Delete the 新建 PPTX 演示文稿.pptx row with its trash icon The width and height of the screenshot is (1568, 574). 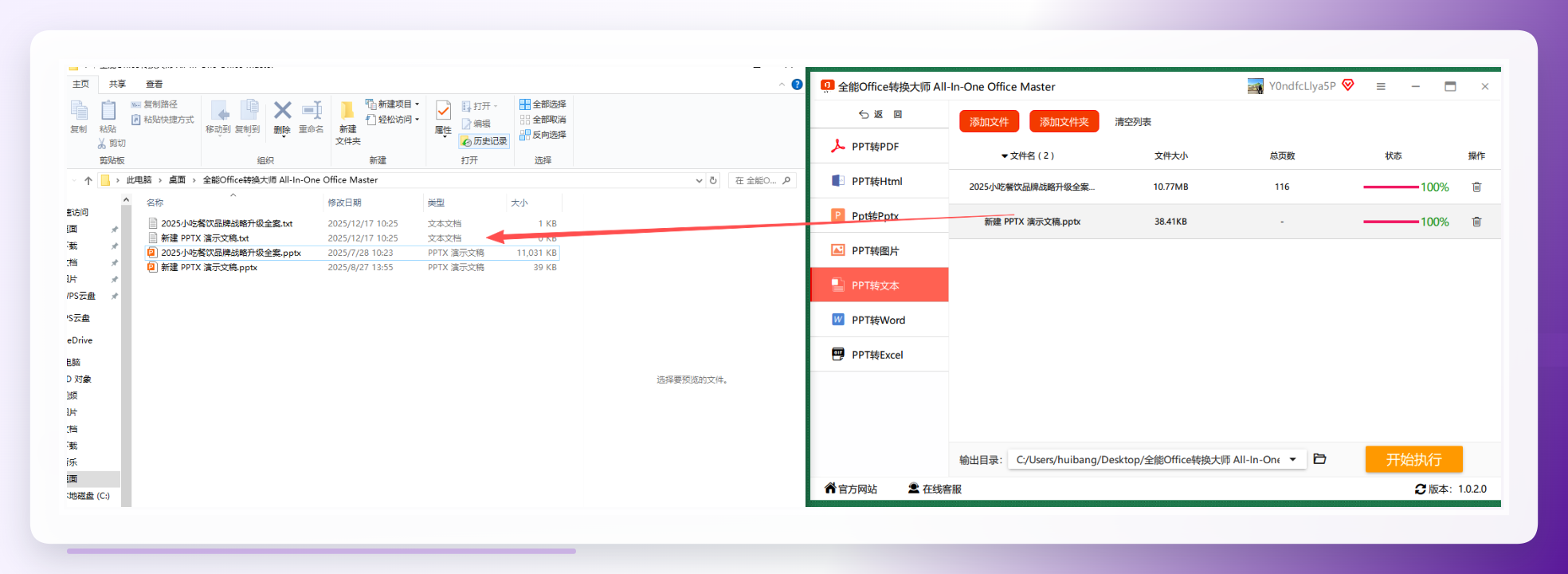pos(1476,222)
